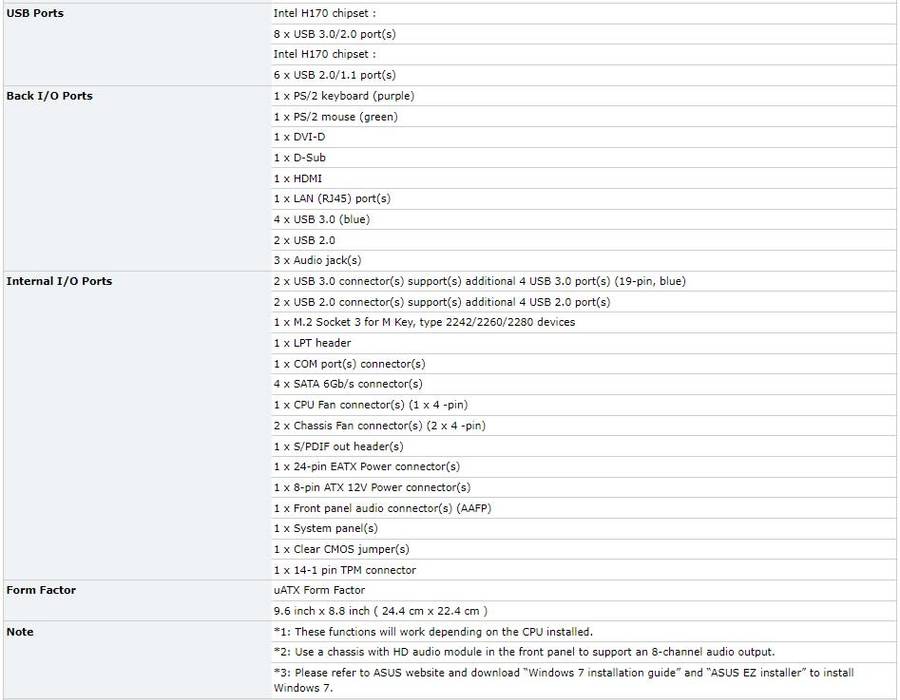Click the PS/2 keyboard (purple) entry
The width and height of the screenshot is (900, 700).
point(343,96)
